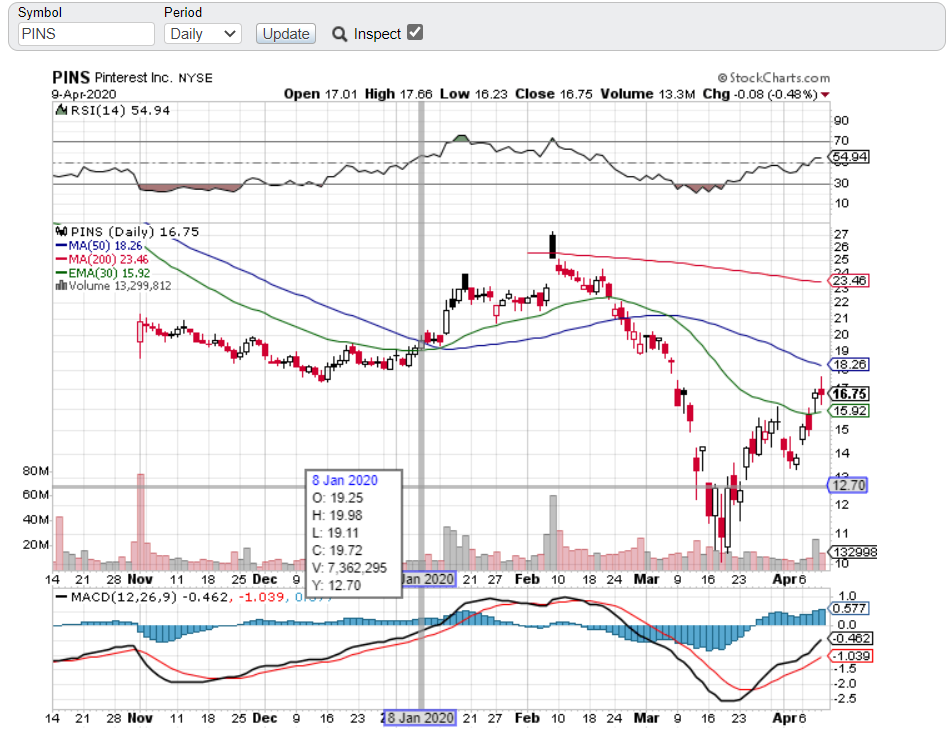Click the MACD(12,26,9) legend line
The width and height of the screenshot is (951, 733).
pyautogui.click(x=62, y=597)
